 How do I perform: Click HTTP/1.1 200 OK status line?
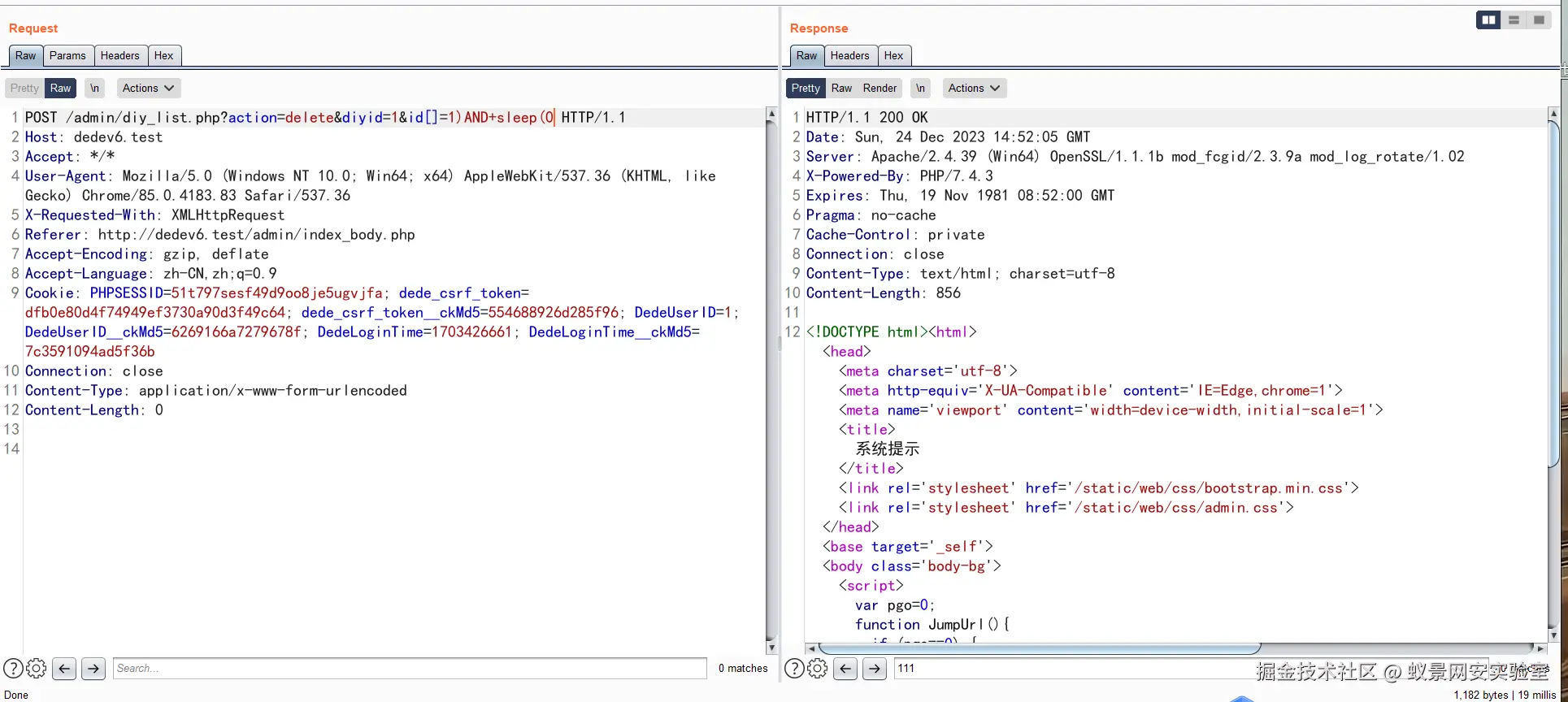click(867, 118)
